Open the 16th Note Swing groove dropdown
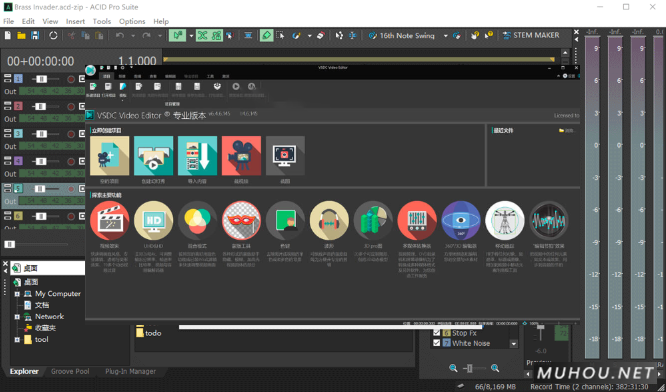Image resolution: width=666 pixels, height=392 pixels. pyautogui.click(x=446, y=36)
